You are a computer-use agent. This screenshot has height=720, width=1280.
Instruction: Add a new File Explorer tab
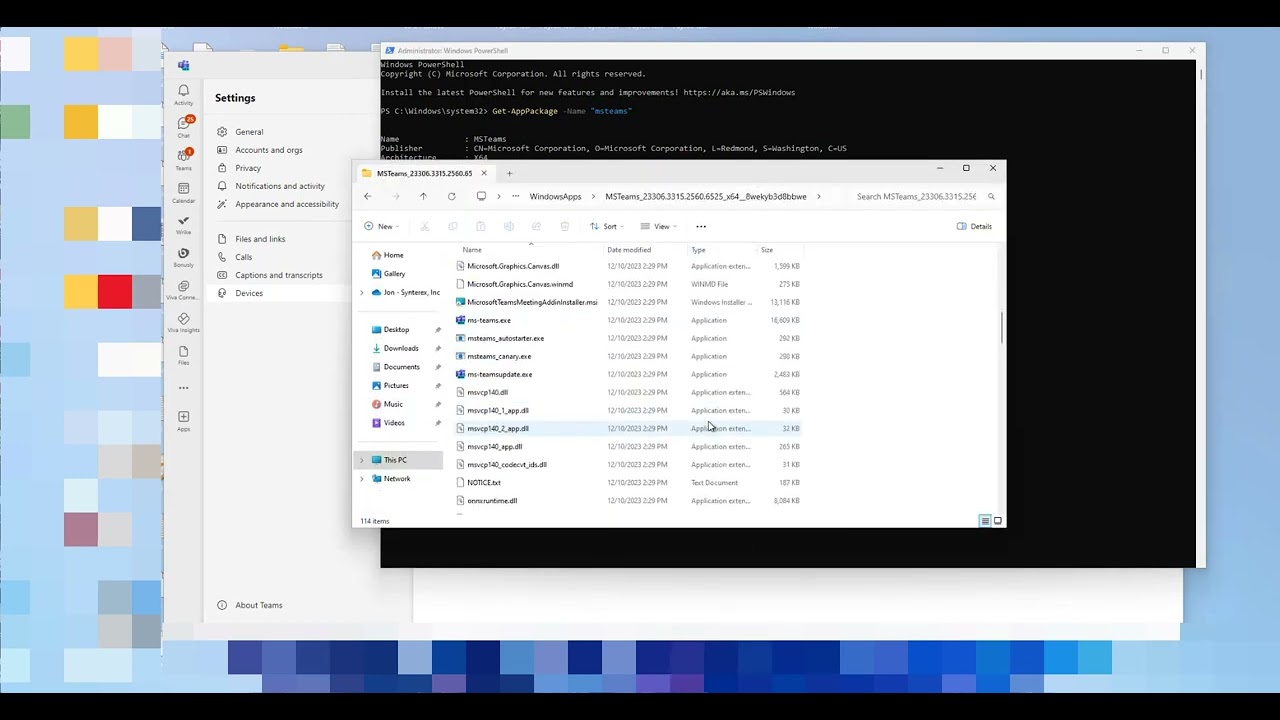click(509, 173)
